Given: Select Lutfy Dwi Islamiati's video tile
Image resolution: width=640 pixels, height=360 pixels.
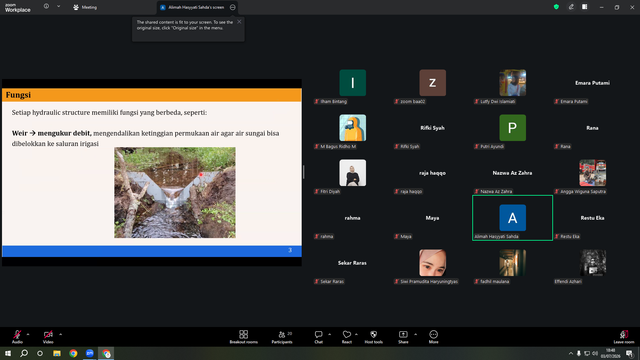Looking at the screenshot, I should point(513,83).
